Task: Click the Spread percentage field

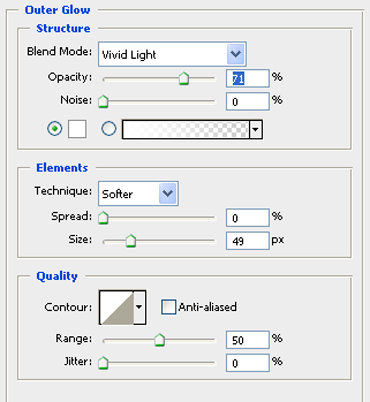Action: point(247,218)
